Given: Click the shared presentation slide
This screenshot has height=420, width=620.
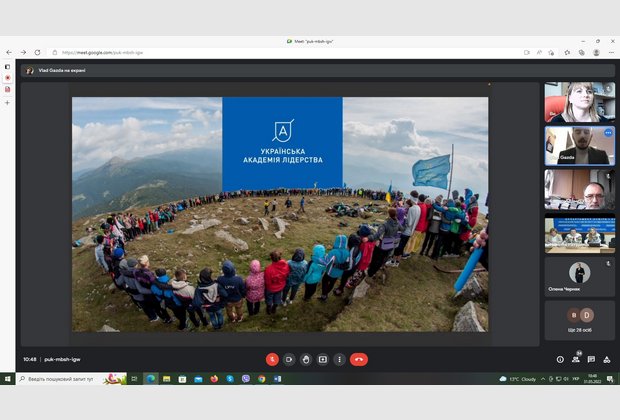Looking at the screenshot, I should pyautogui.click(x=280, y=214).
